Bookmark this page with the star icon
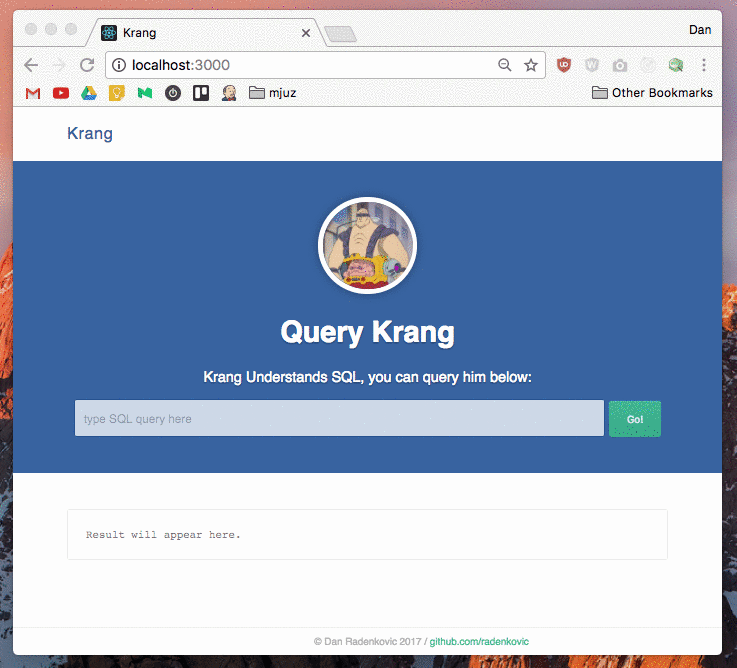The width and height of the screenshot is (737, 668). (x=531, y=65)
